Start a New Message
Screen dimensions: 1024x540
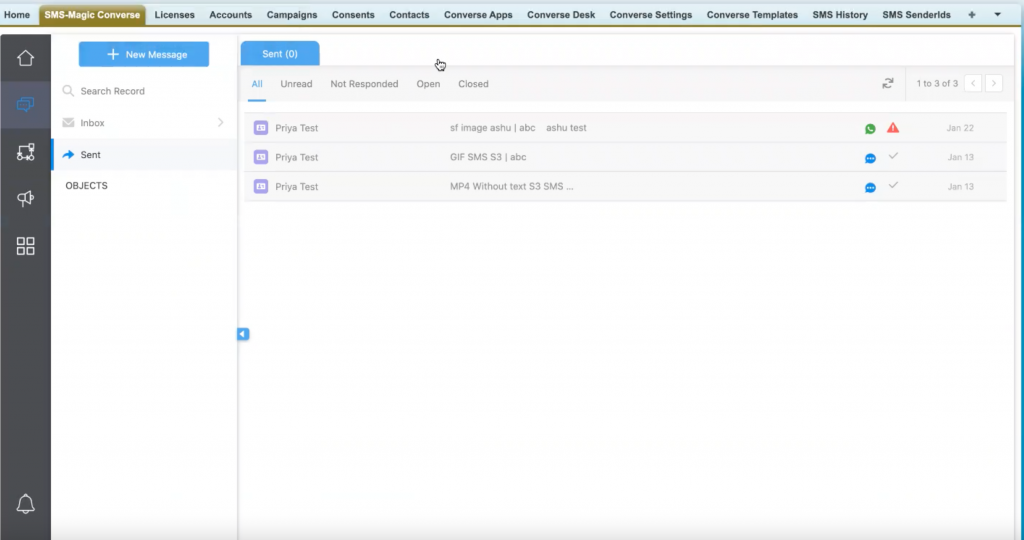click(x=144, y=54)
